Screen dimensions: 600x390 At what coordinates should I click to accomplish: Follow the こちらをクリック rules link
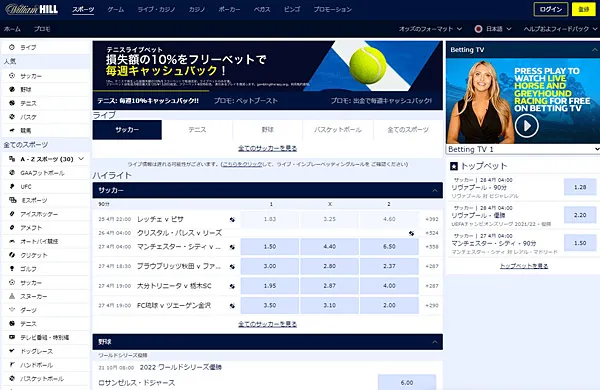coord(242,164)
